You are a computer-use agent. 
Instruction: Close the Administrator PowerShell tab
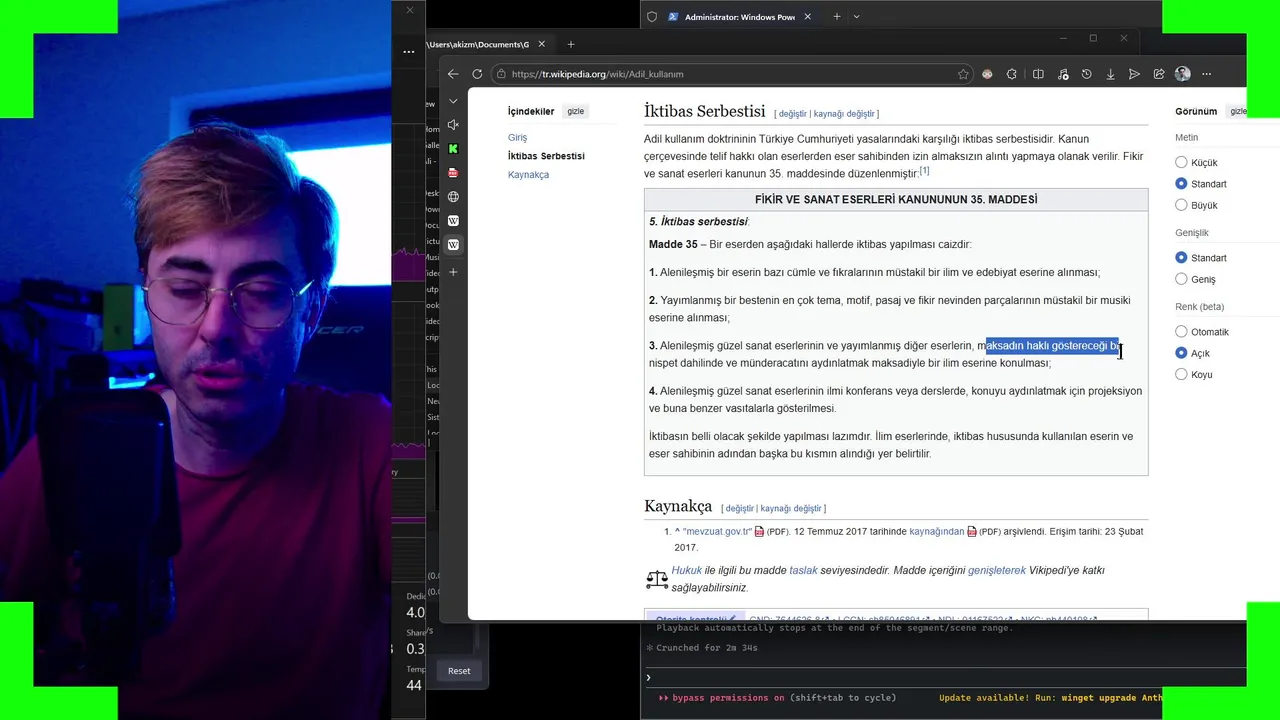pos(807,17)
